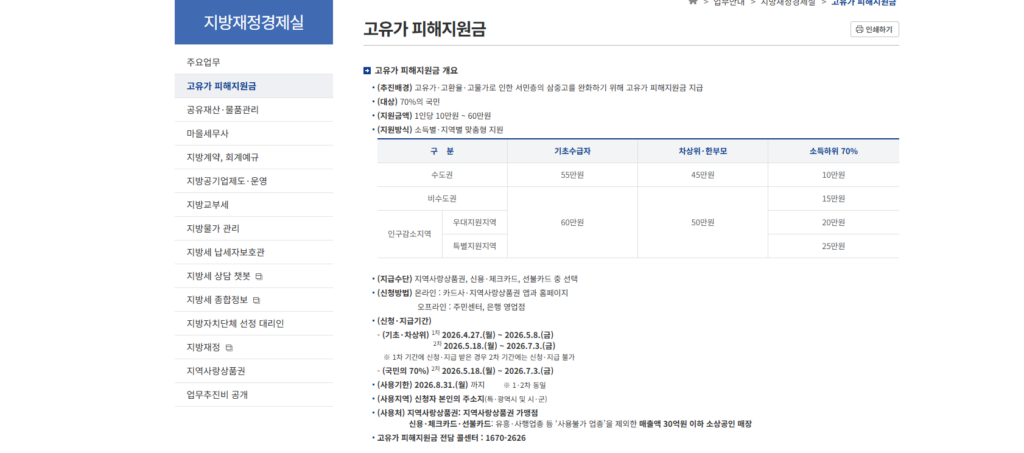Click the 차상위·한부모 column header
This screenshot has height=453, width=1024.
pos(703,151)
